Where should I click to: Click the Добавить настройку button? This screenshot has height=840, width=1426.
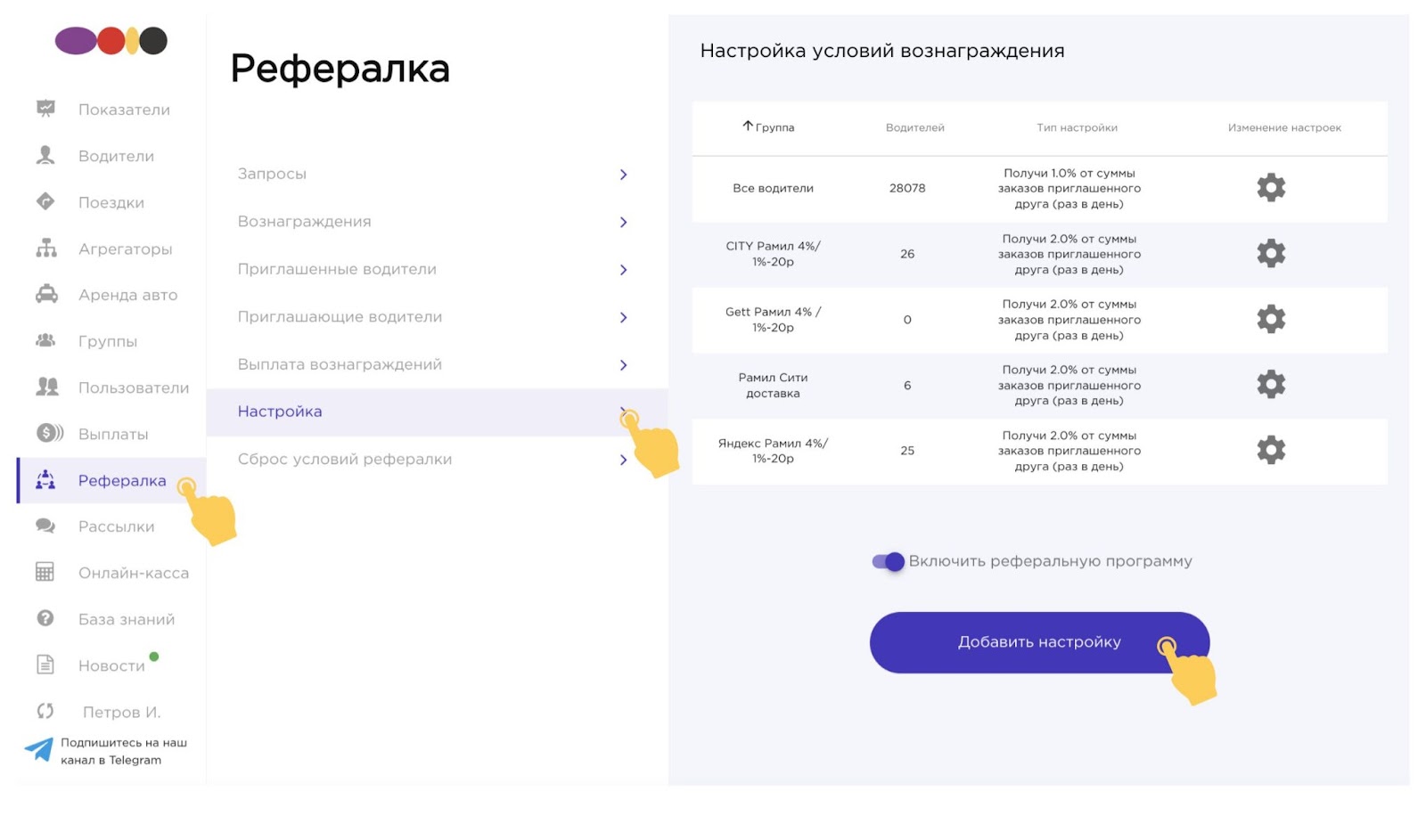[1039, 642]
